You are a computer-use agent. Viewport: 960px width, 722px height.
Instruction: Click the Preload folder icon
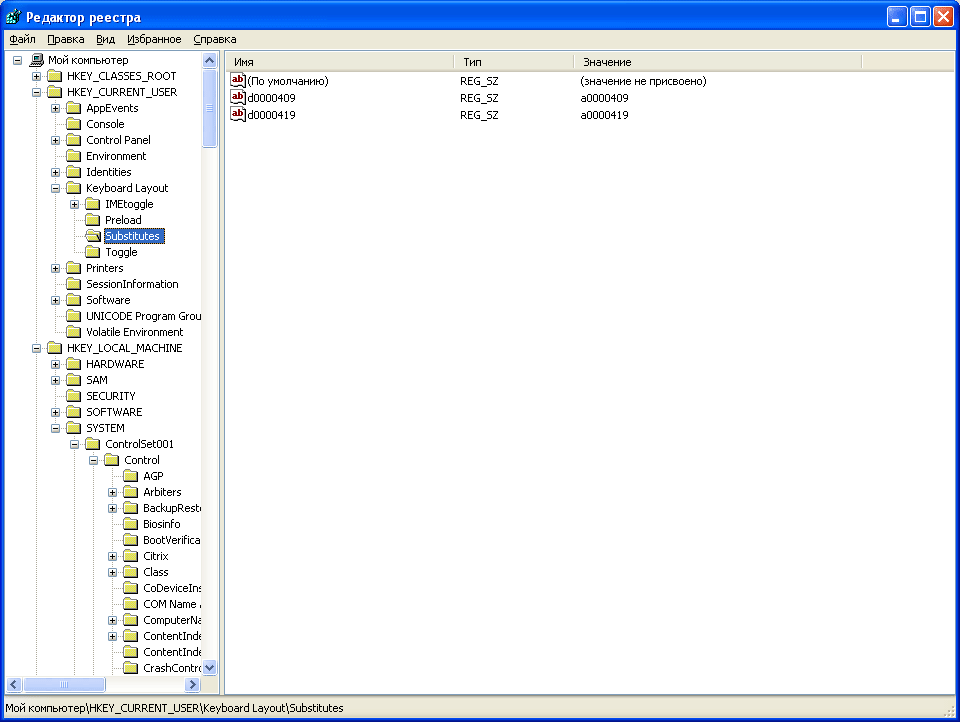pos(93,220)
